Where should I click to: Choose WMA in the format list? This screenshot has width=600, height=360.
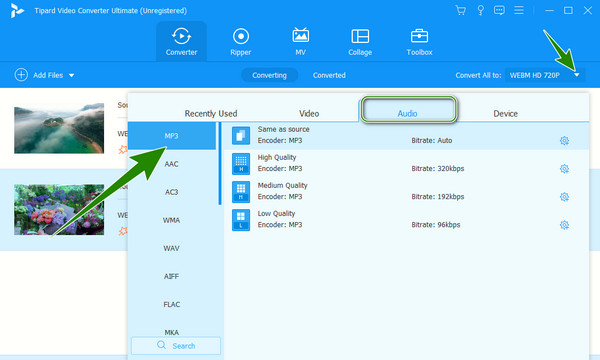[x=172, y=220]
